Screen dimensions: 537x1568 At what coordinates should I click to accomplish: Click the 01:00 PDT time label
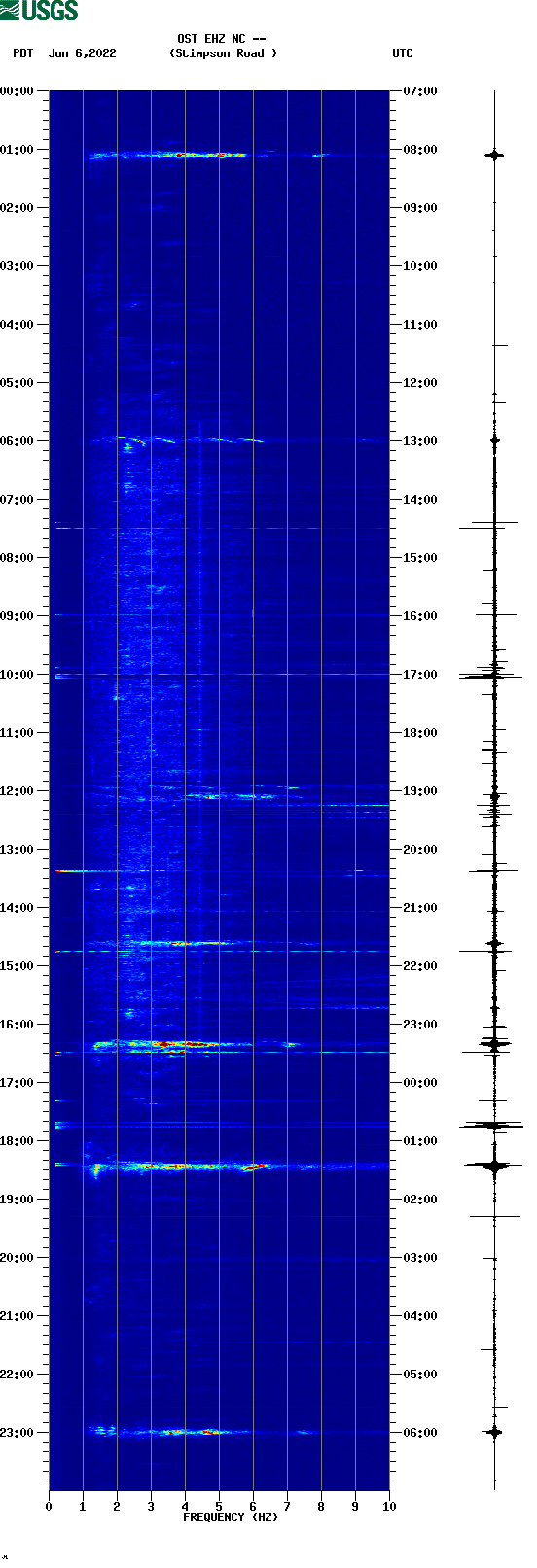tap(18, 150)
